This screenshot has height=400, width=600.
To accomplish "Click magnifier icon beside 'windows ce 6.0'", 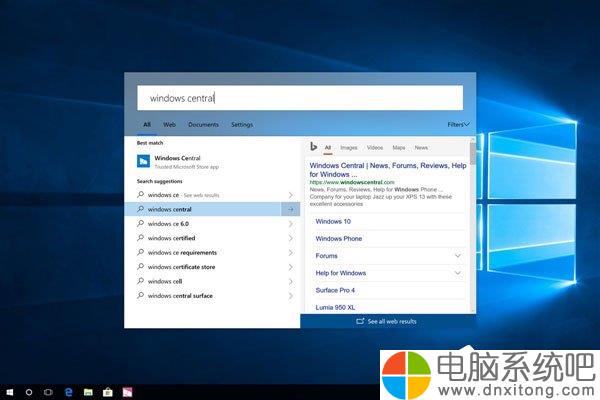I will [140, 224].
